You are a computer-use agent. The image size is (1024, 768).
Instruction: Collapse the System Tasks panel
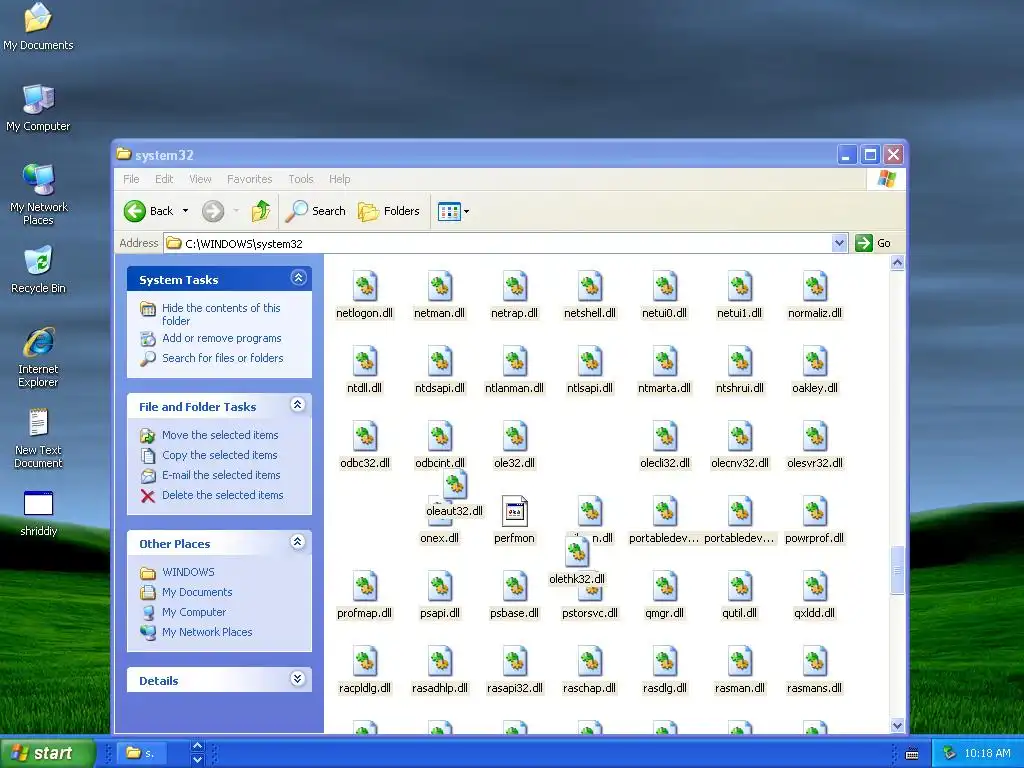pos(298,278)
